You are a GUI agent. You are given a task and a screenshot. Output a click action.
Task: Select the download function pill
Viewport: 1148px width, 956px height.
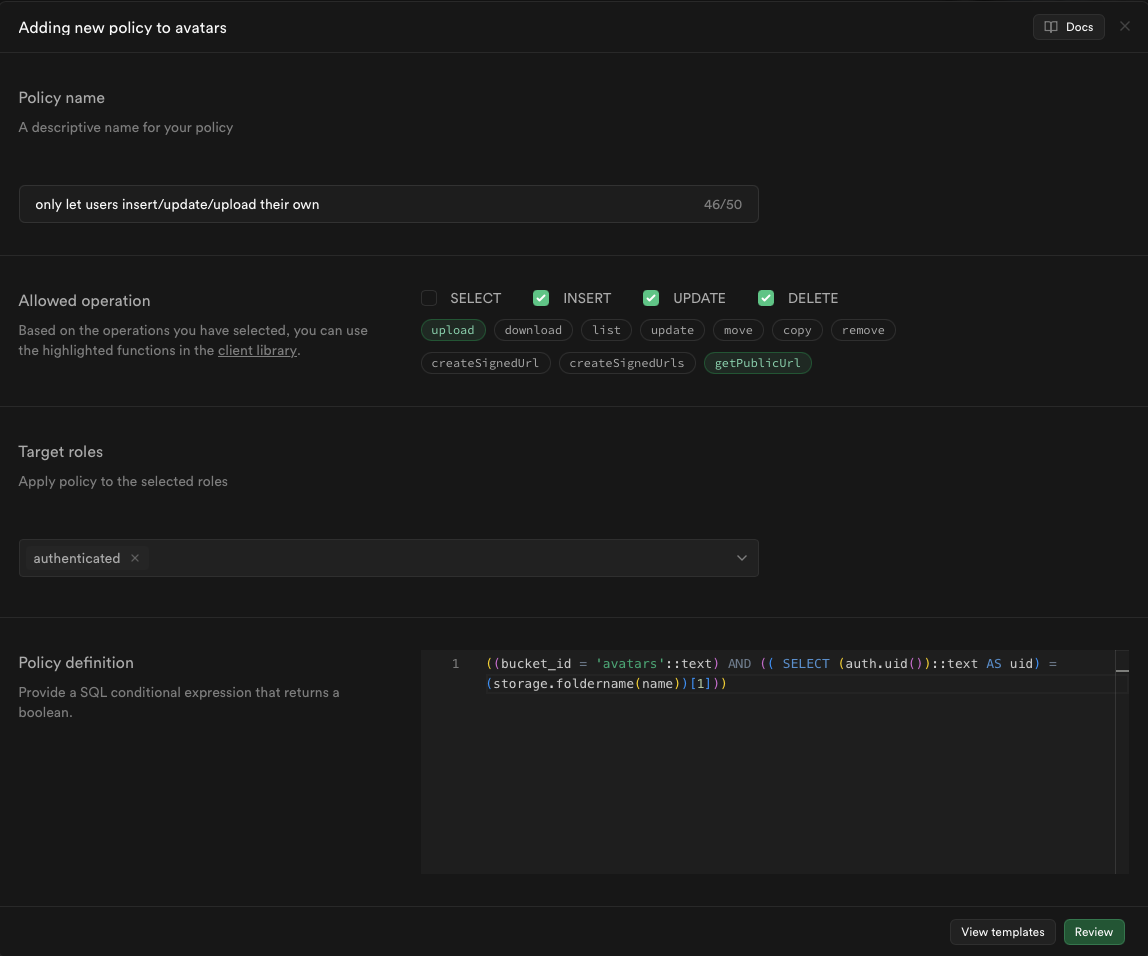[533, 329]
